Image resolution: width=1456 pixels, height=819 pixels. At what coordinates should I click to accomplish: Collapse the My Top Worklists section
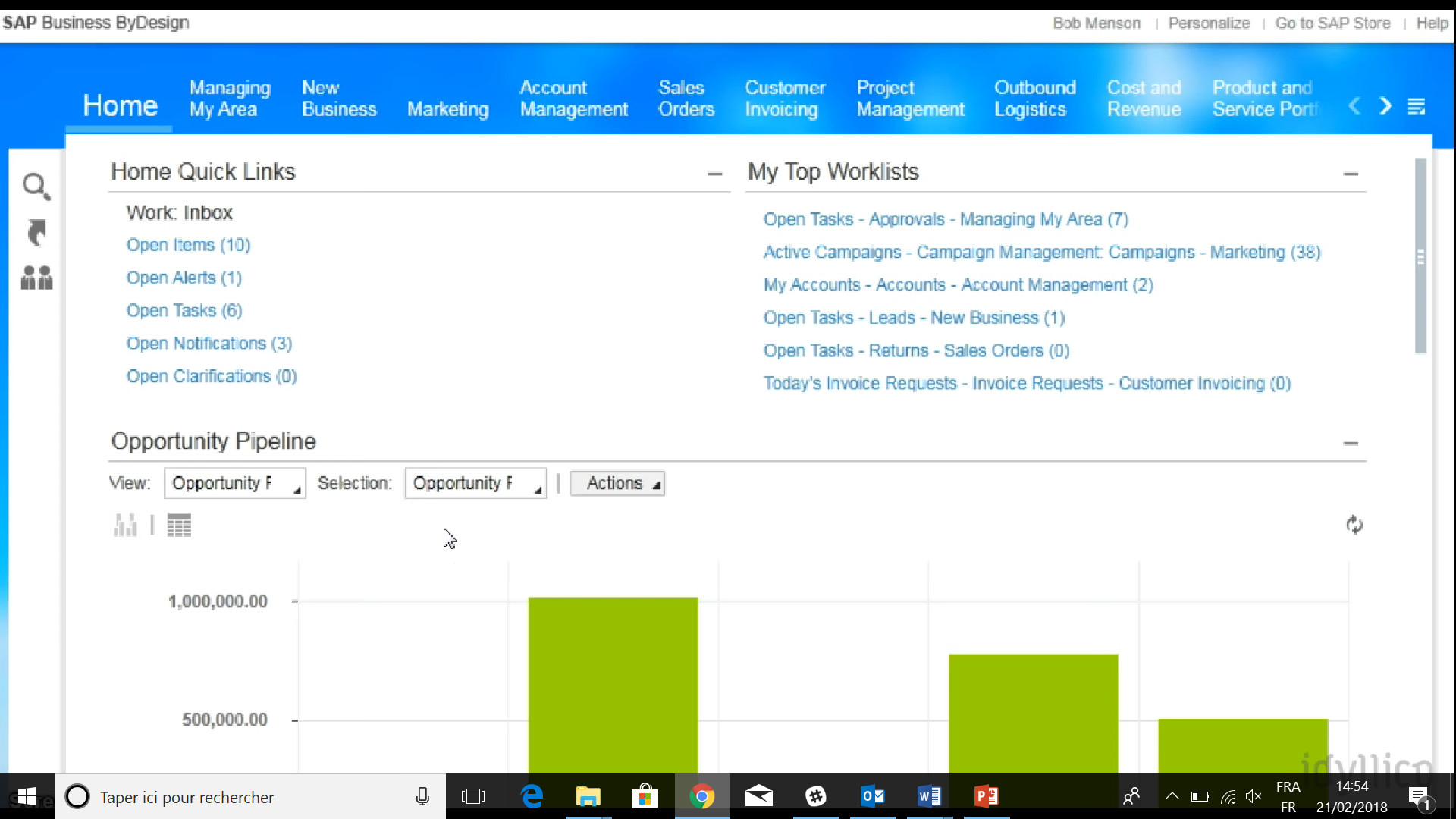1351,174
